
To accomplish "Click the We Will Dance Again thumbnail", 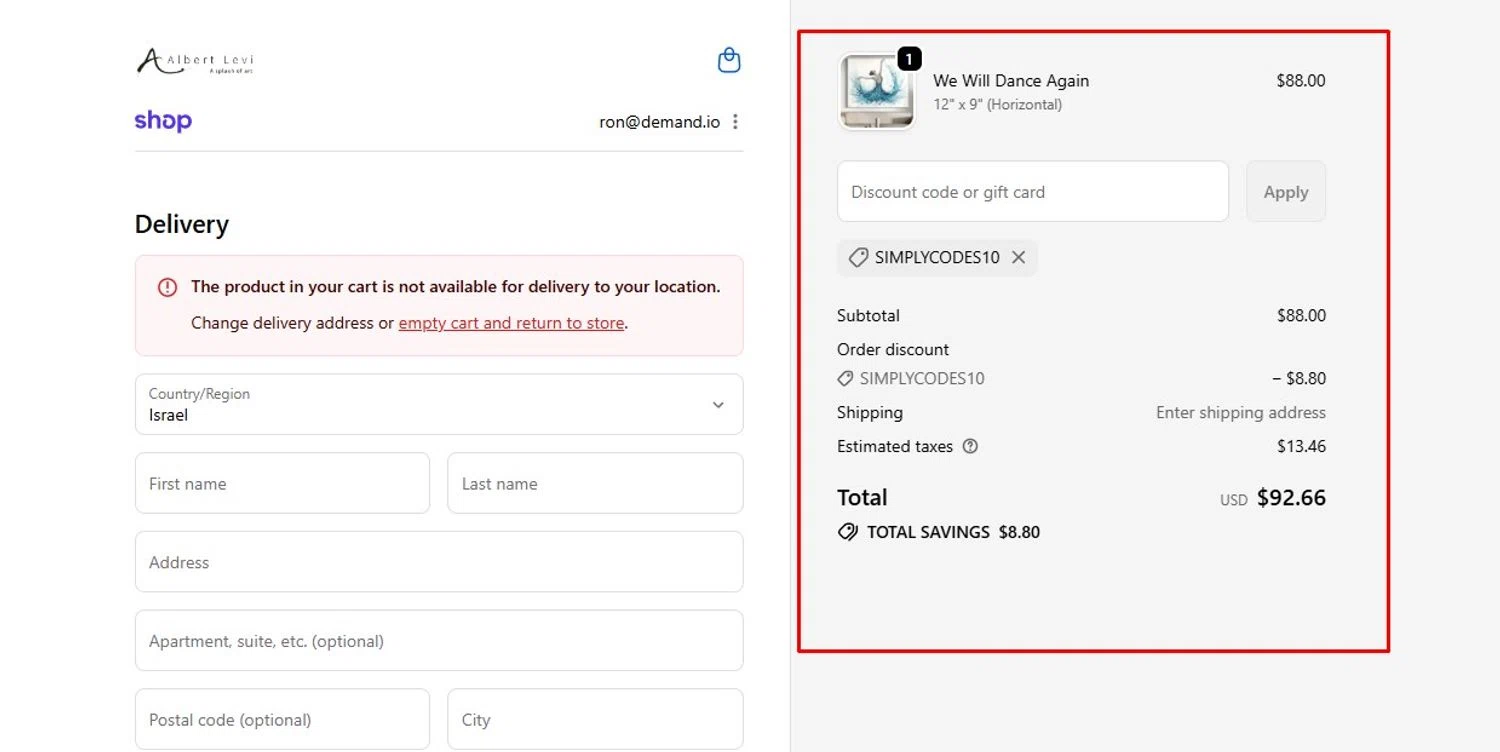I will (876, 91).
